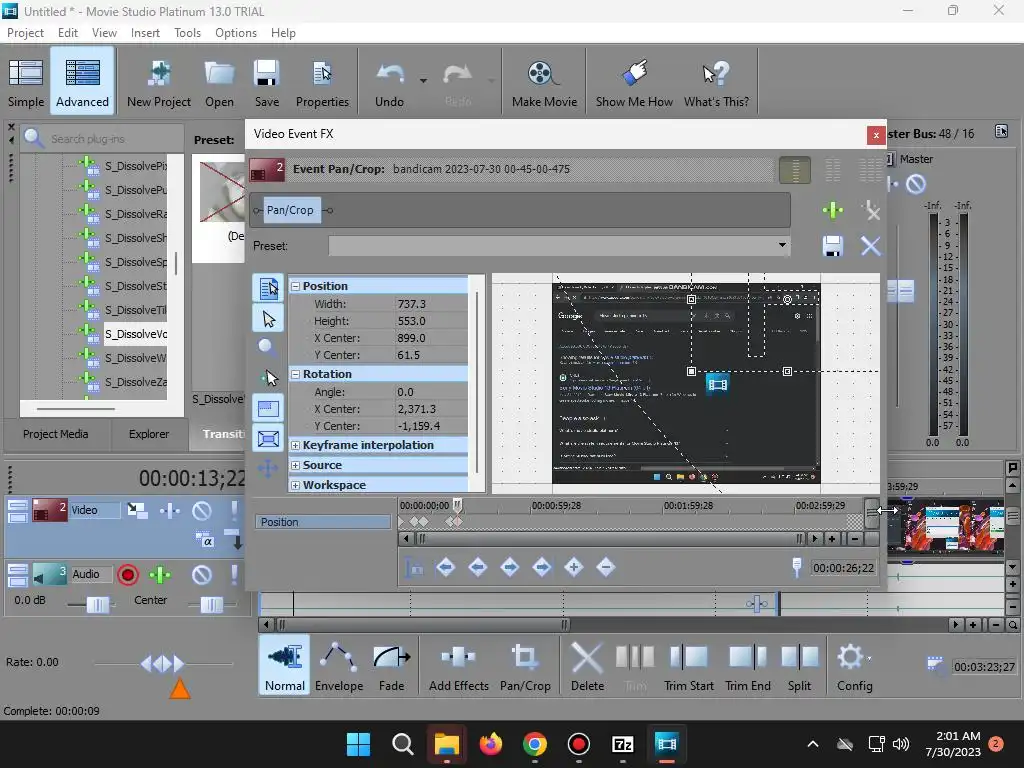The width and height of the screenshot is (1024, 768).
Task: Undo the last action
Action: tap(389, 83)
